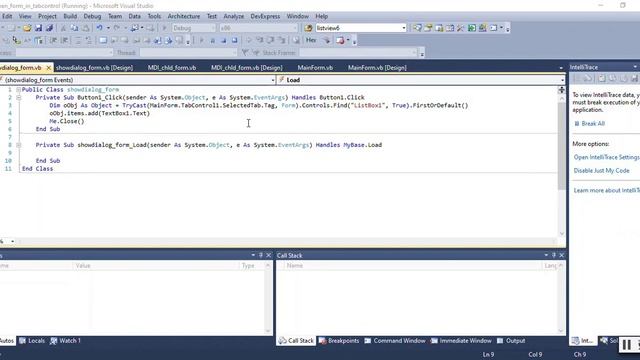Click the Open IntelliTrace Settings link
Image resolution: width=640 pixels, height=360 pixels.
pyautogui.click(x=607, y=157)
